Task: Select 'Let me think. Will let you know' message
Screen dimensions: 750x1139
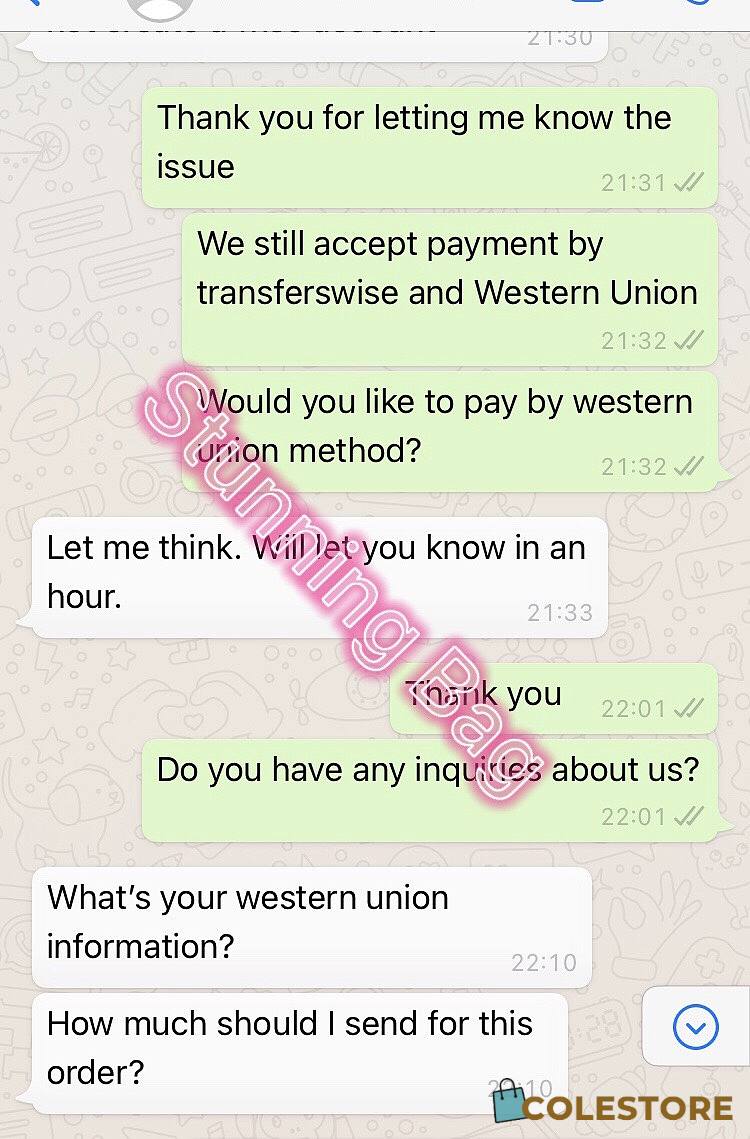Action: coord(320,577)
